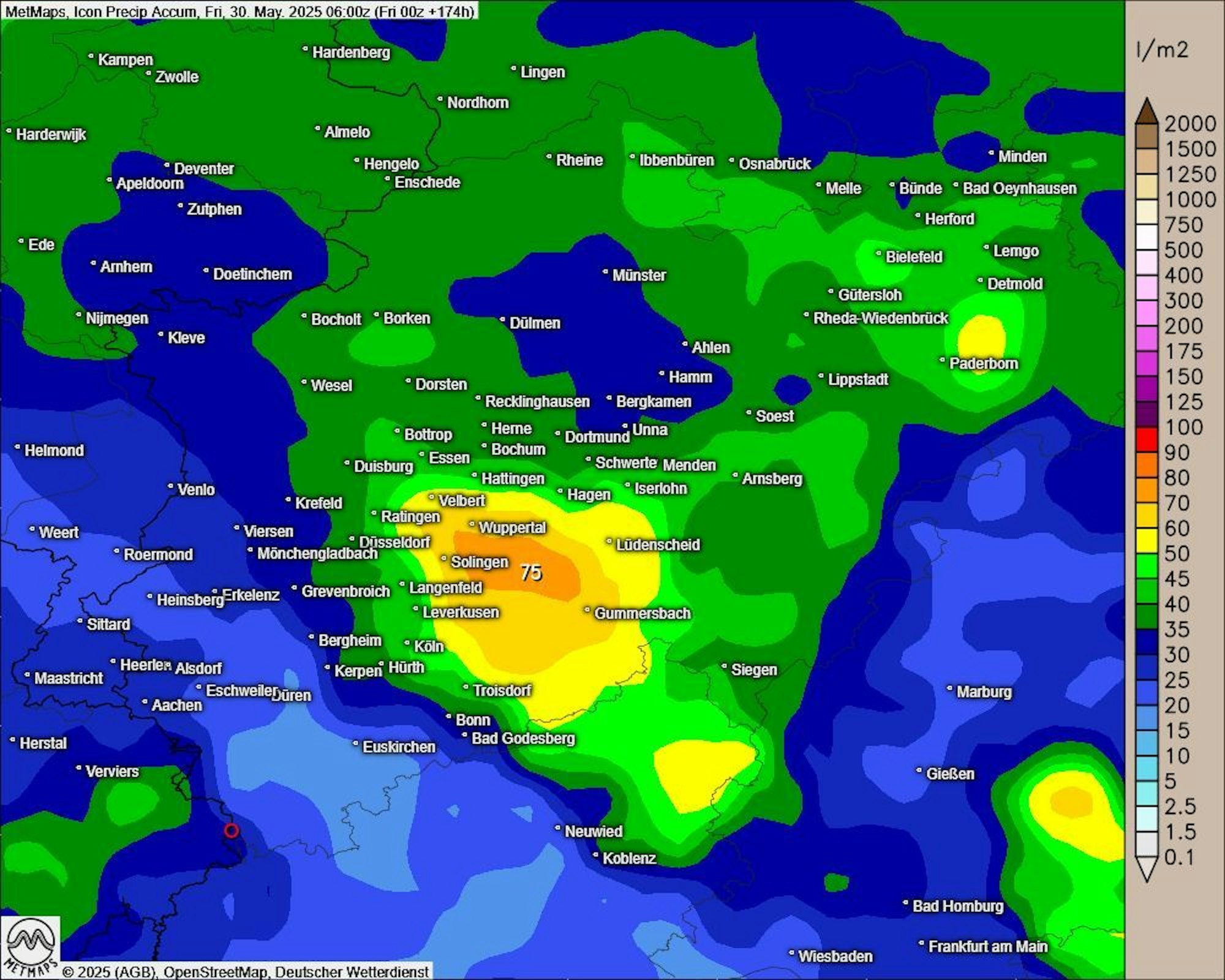Click the Münster city marker
The image size is (1225, 980).
click(606, 272)
